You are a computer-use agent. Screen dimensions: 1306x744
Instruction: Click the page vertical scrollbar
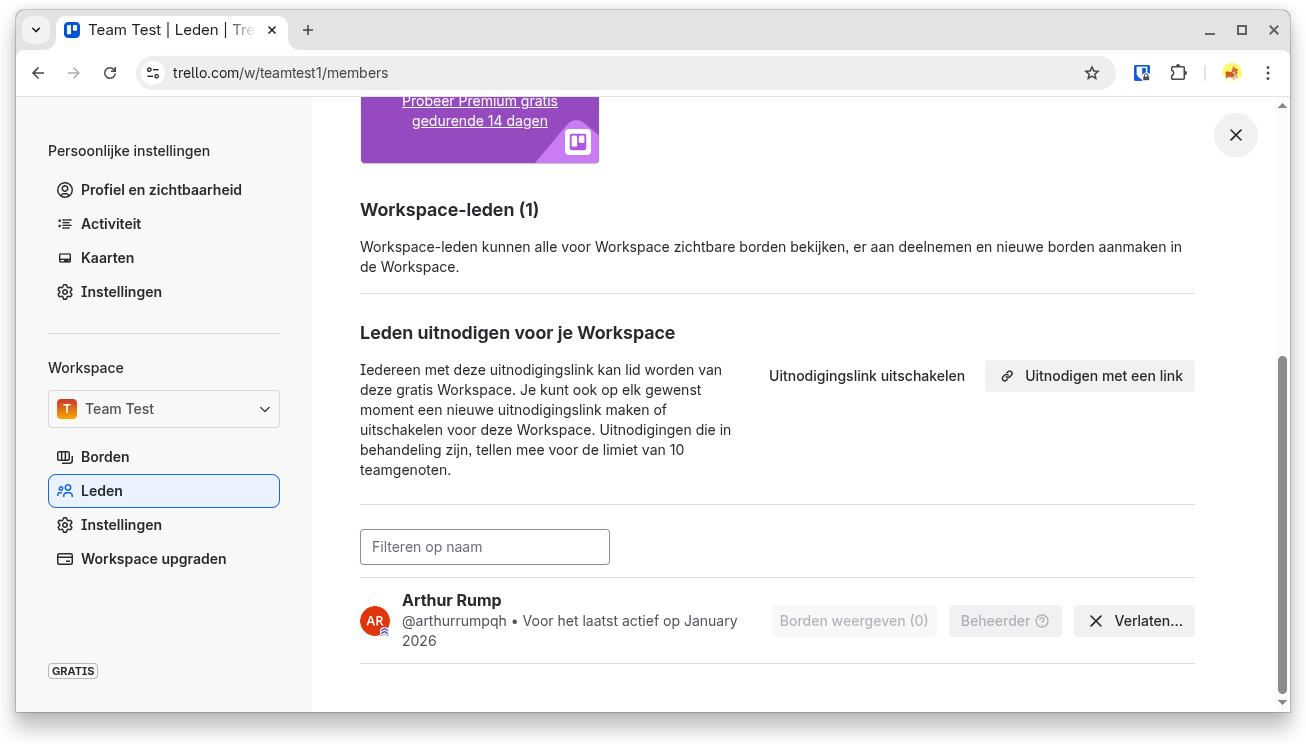pos(1283,520)
